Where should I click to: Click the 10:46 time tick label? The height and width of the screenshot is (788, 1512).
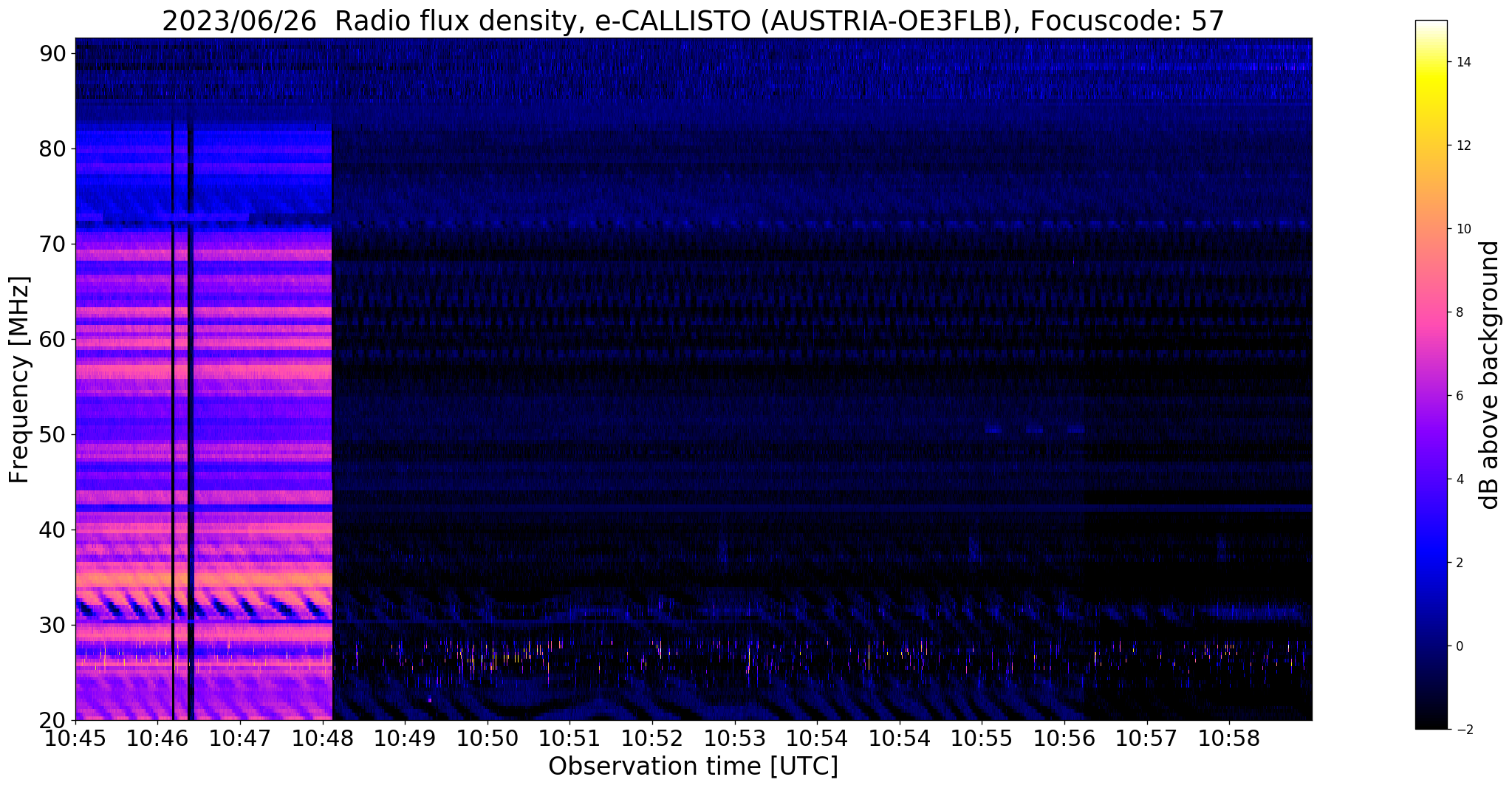(158, 739)
